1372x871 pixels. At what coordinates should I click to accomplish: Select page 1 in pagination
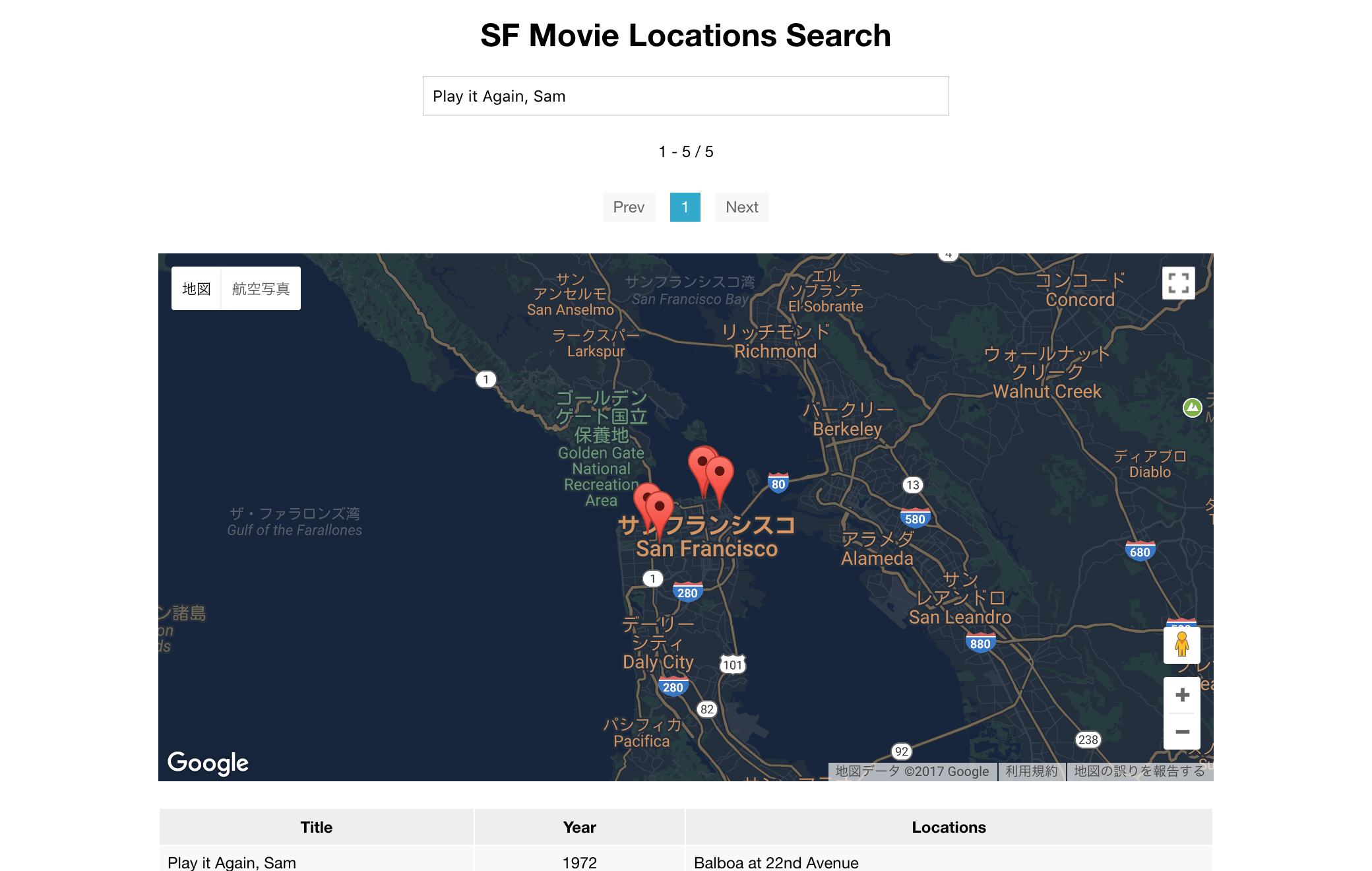(x=685, y=207)
